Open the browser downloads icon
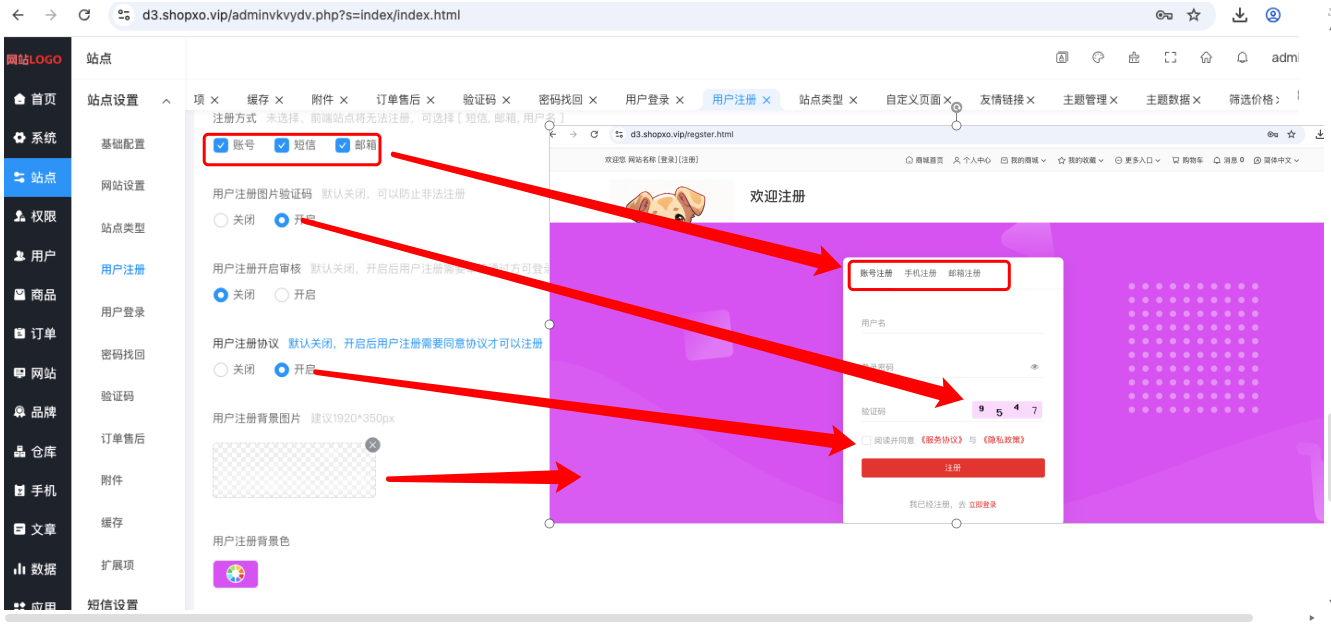Viewport: 1331px width, 625px height. coord(1240,15)
